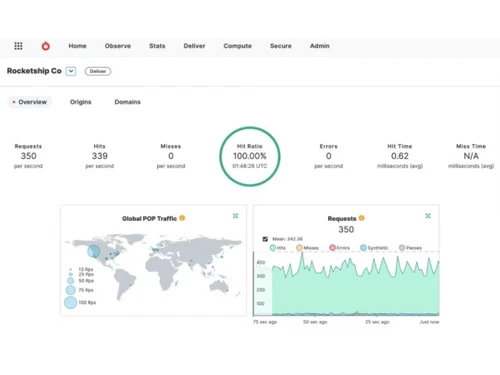
Task: Click the '25 sec ago' axis label
Action: [377, 322]
